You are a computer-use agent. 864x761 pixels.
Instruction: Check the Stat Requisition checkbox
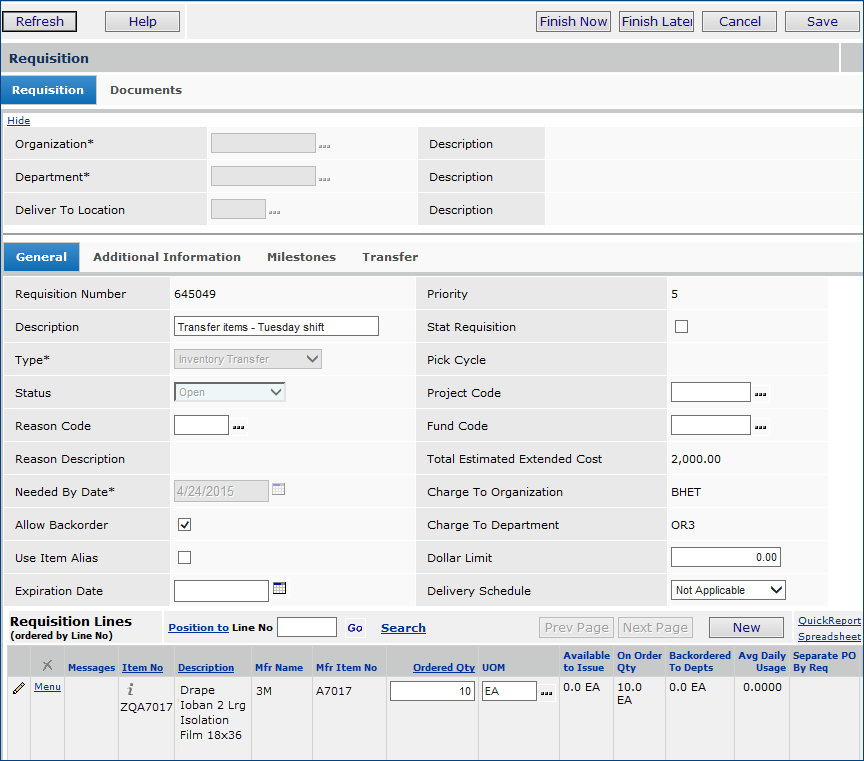[x=682, y=326]
